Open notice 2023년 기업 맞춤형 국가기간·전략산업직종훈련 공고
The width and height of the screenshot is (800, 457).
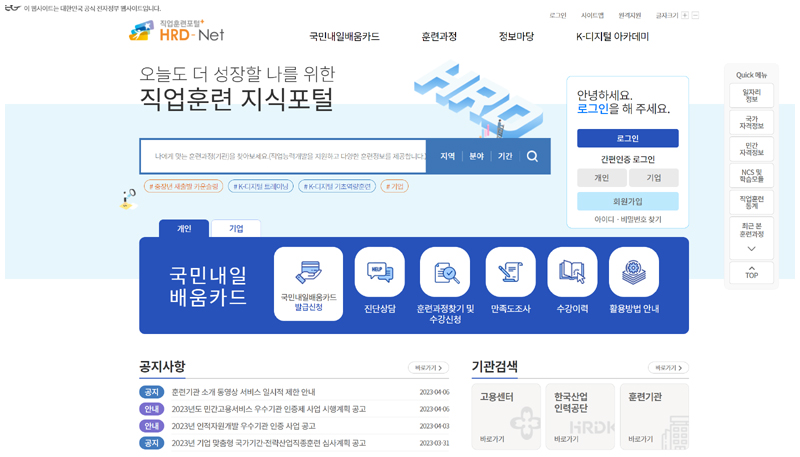268,443
